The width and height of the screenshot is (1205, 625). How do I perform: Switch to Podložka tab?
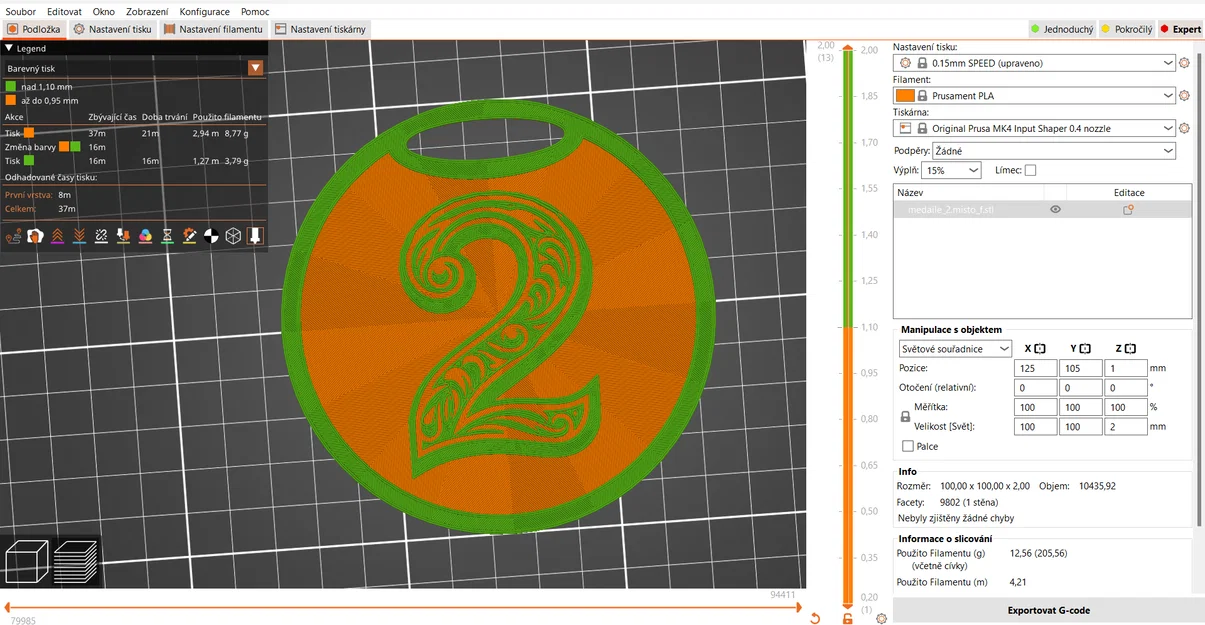click(35, 29)
